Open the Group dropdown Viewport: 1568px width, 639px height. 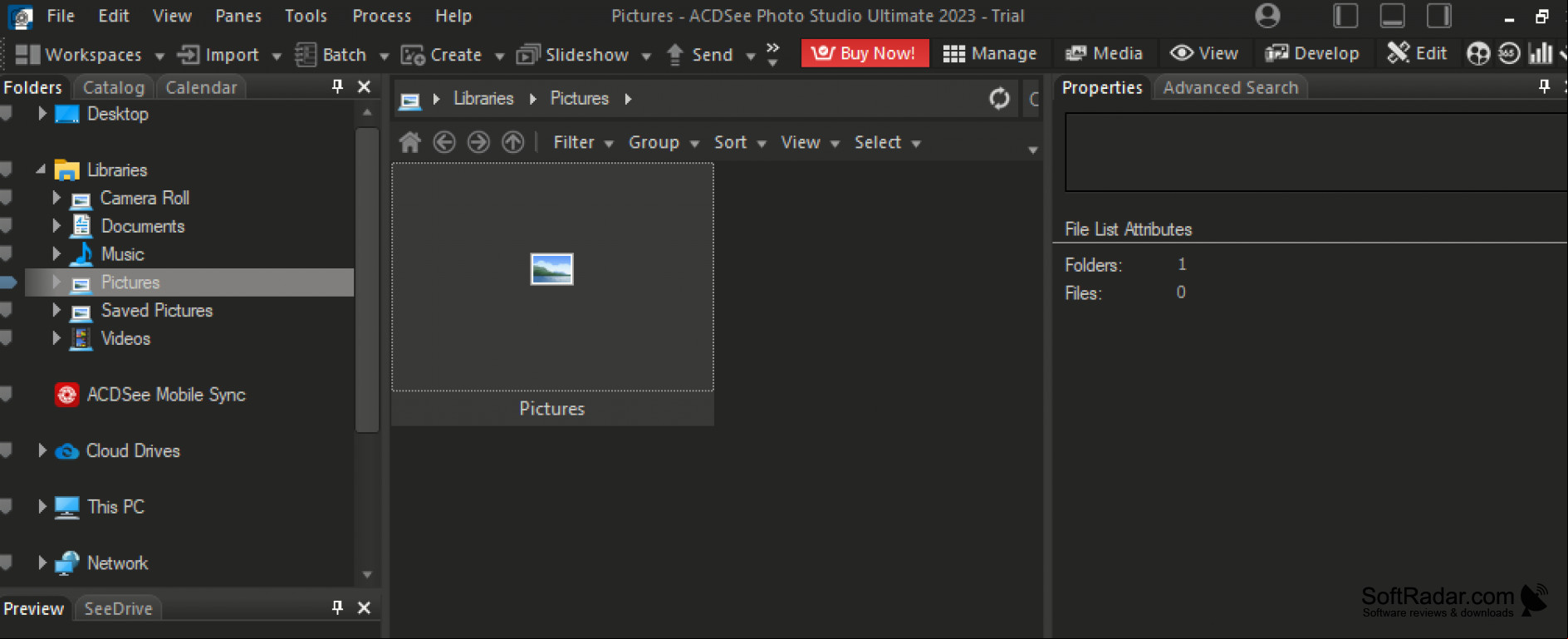click(x=664, y=143)
